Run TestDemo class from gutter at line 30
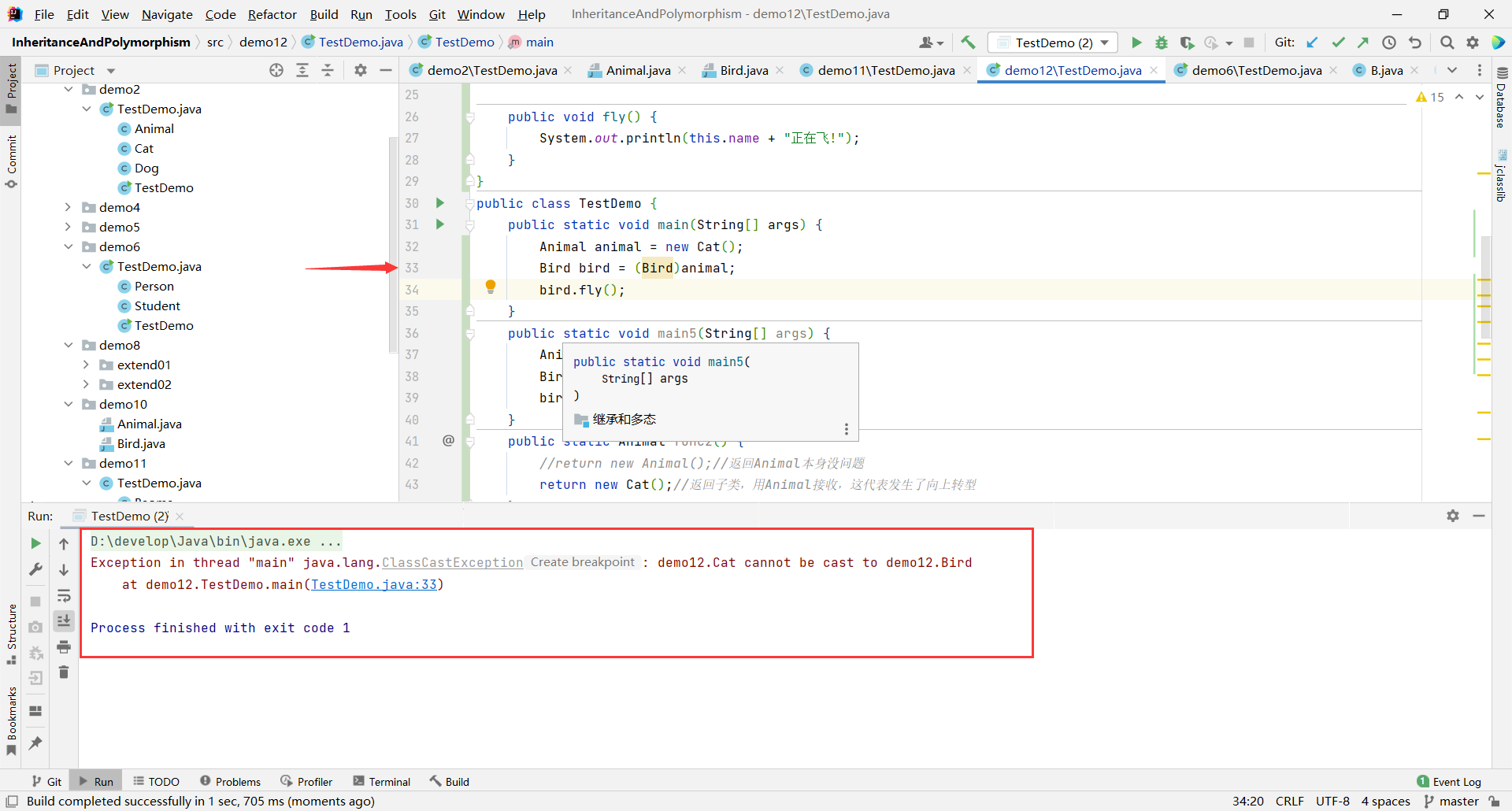This screenshot has height=811, width=1512. point(440,203)
